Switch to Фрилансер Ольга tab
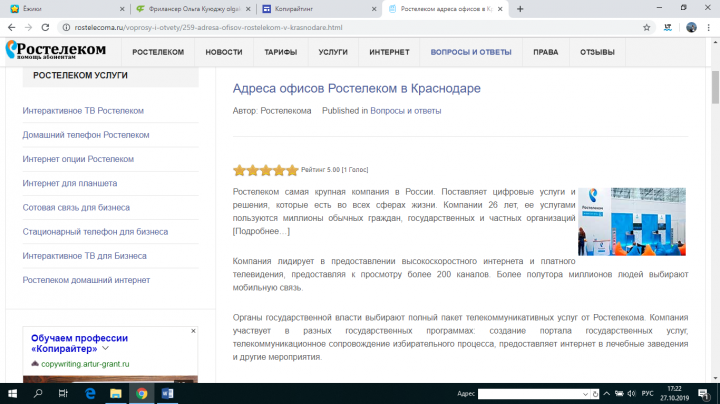Screen dimensions: 720x404 click(x=193, y=9)
